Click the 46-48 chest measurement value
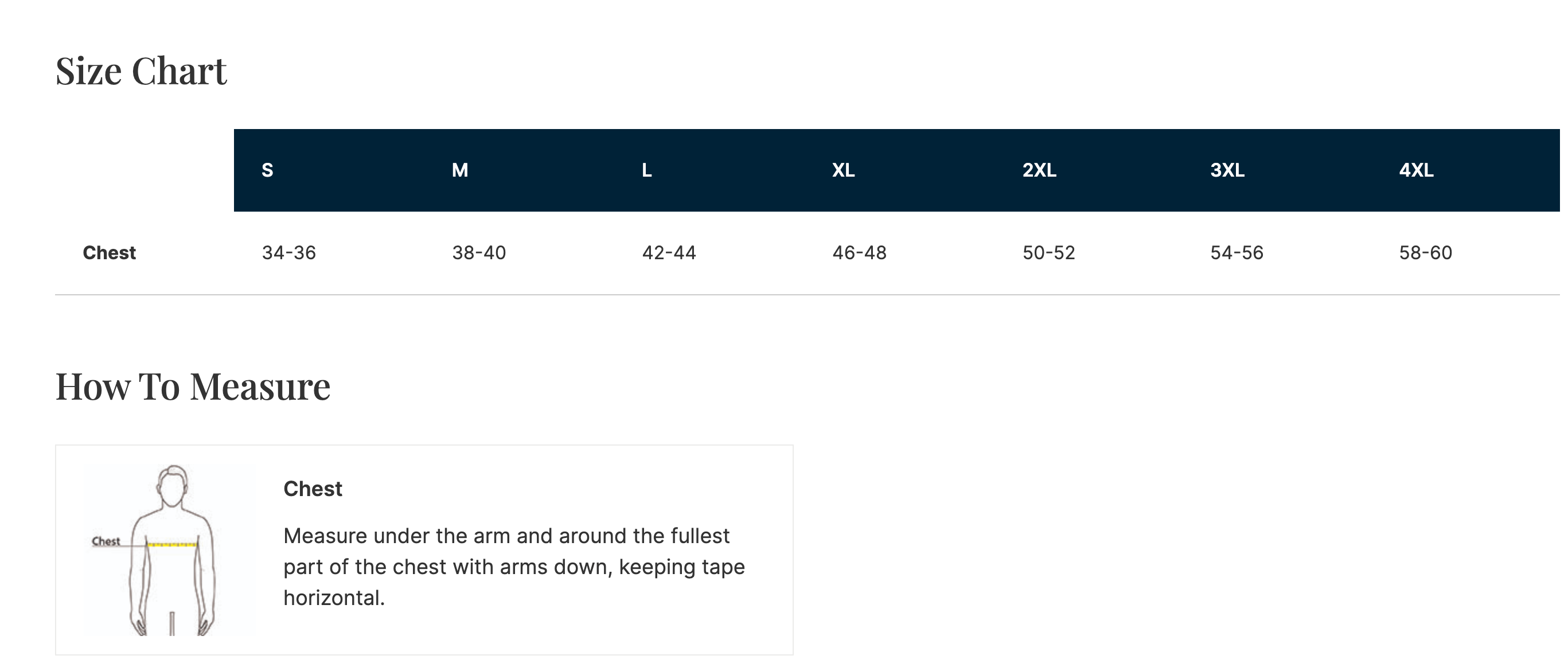This screenshot has width=1568, height=671. pyautogui.click(x=859, y=253)
